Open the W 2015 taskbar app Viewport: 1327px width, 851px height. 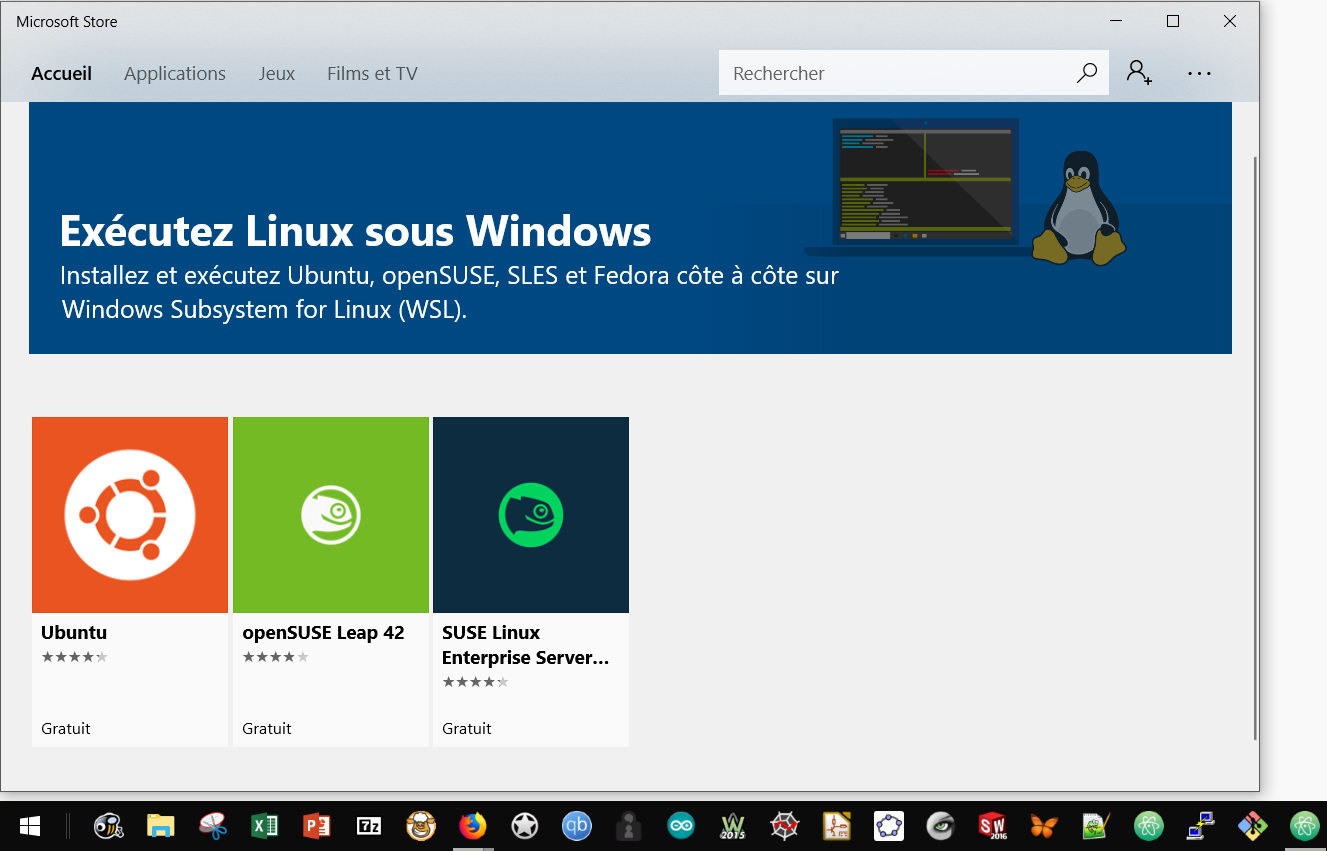733,826
